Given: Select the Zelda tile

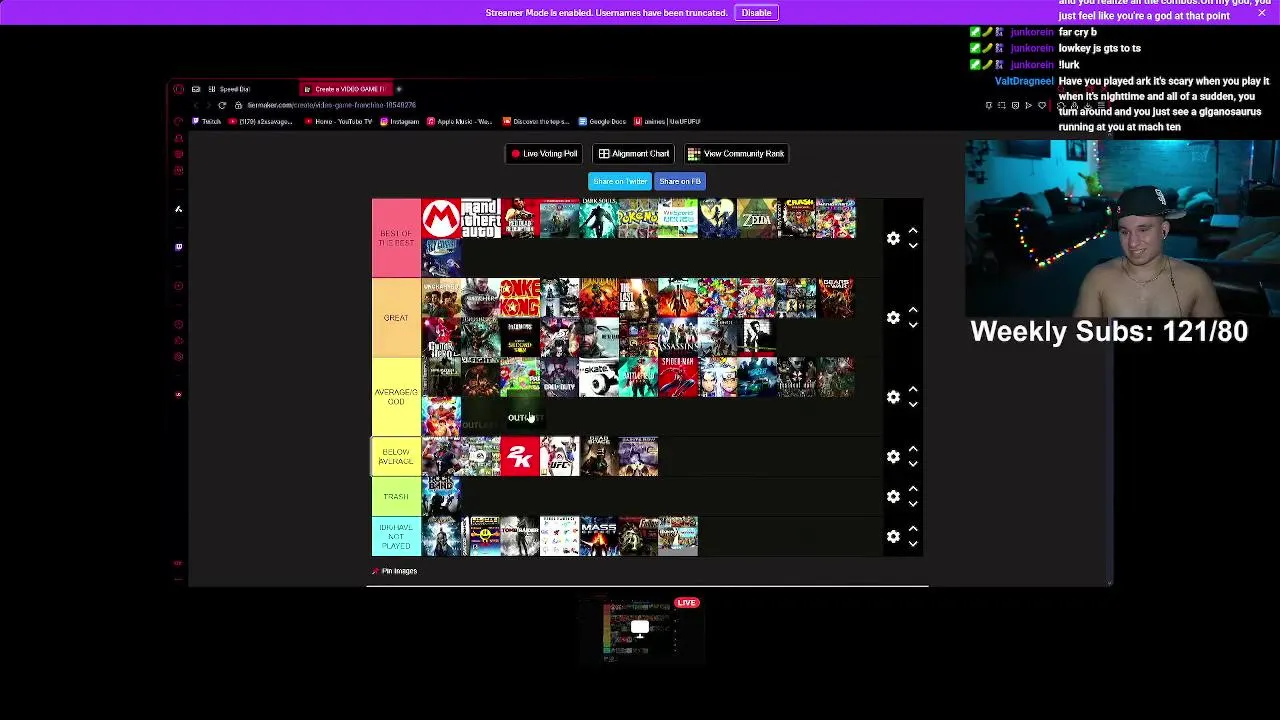Looking at the screenshot, I should pyautogui.click(x=757, y=219).
